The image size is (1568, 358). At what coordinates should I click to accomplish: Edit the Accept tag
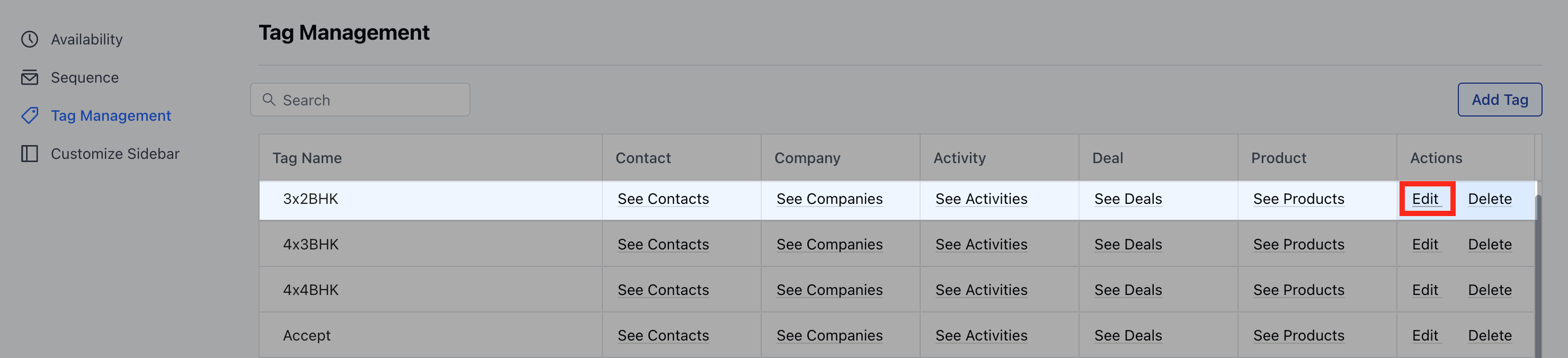coord(1425,335)
